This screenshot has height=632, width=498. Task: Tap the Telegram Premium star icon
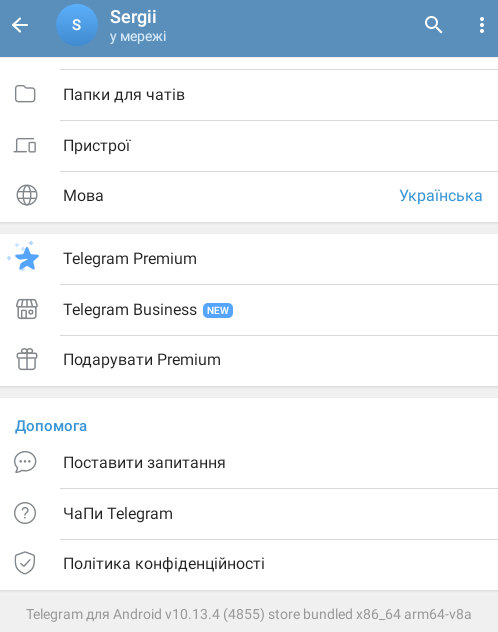[x=24, y=257]
